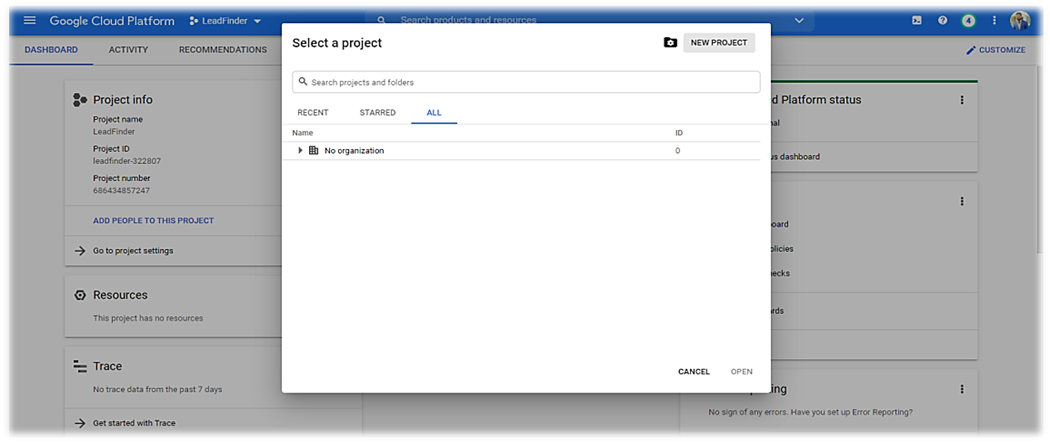Open Platform status card three-dot menu
Image resolution: width=1050 pixels, height=443 pixels.
tap(962, 100)
